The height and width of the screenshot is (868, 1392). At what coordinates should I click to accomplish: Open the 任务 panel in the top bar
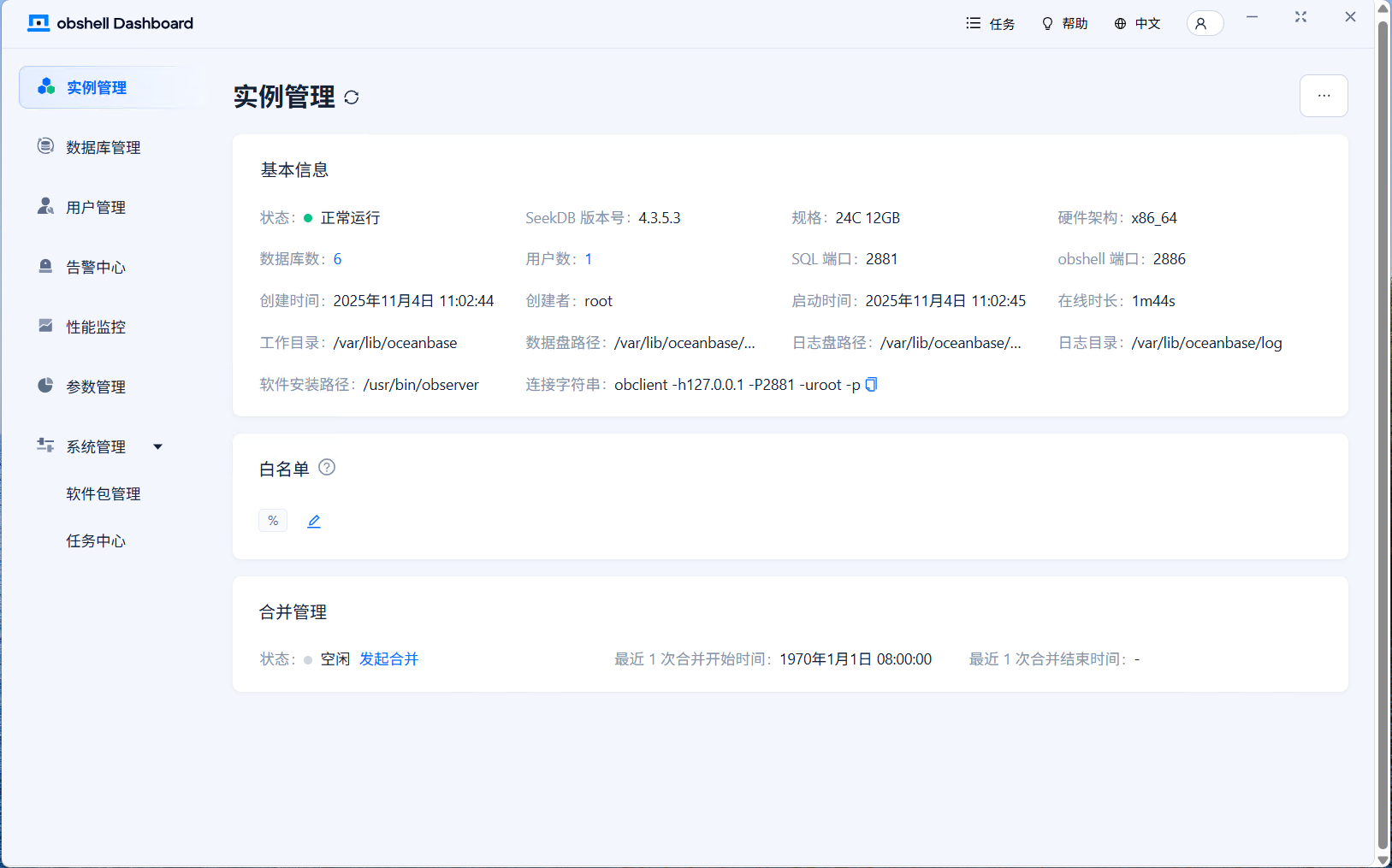(991, 23)
